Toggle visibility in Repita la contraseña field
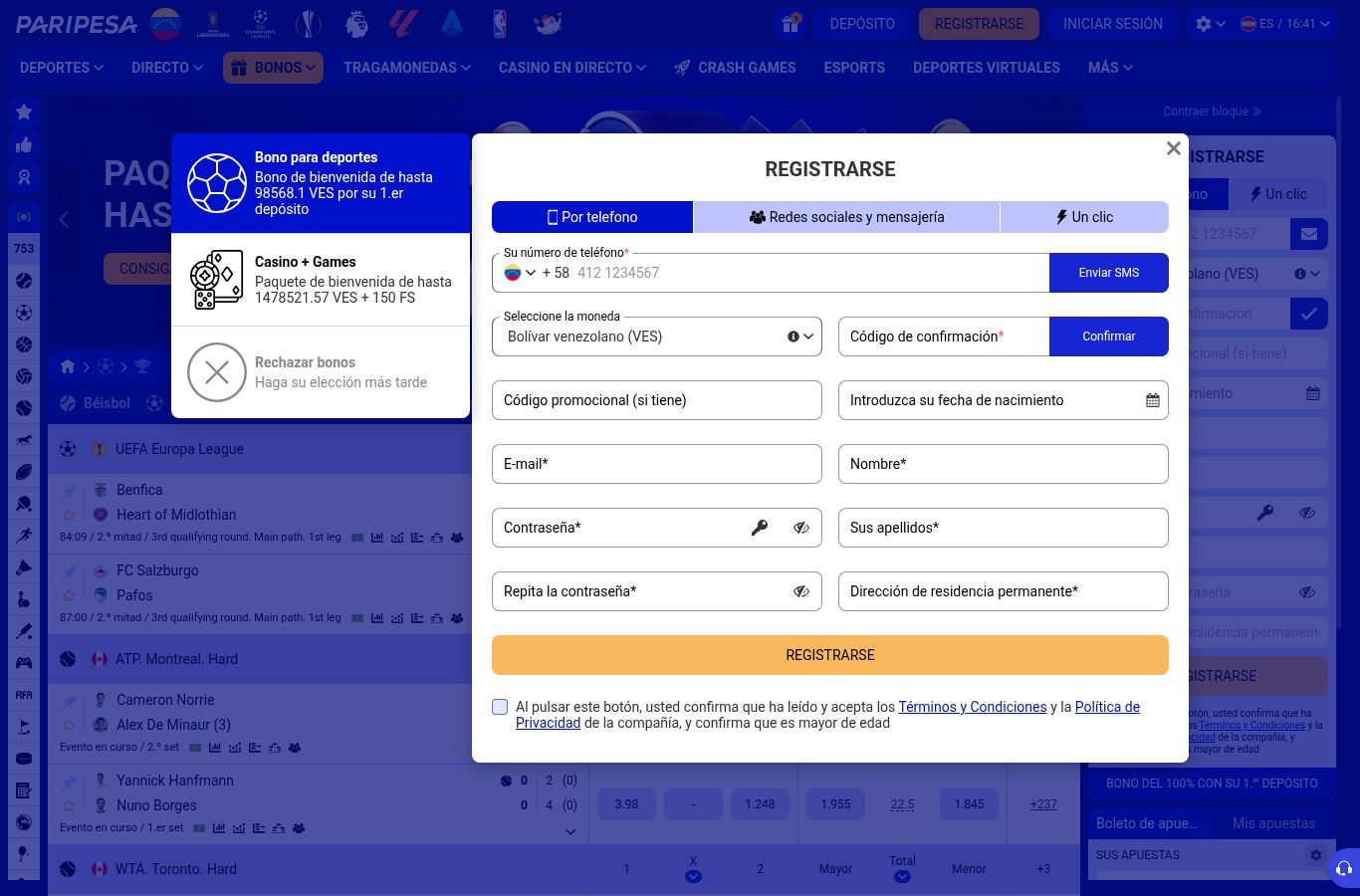1360x896 pixels. pos(801,591)
